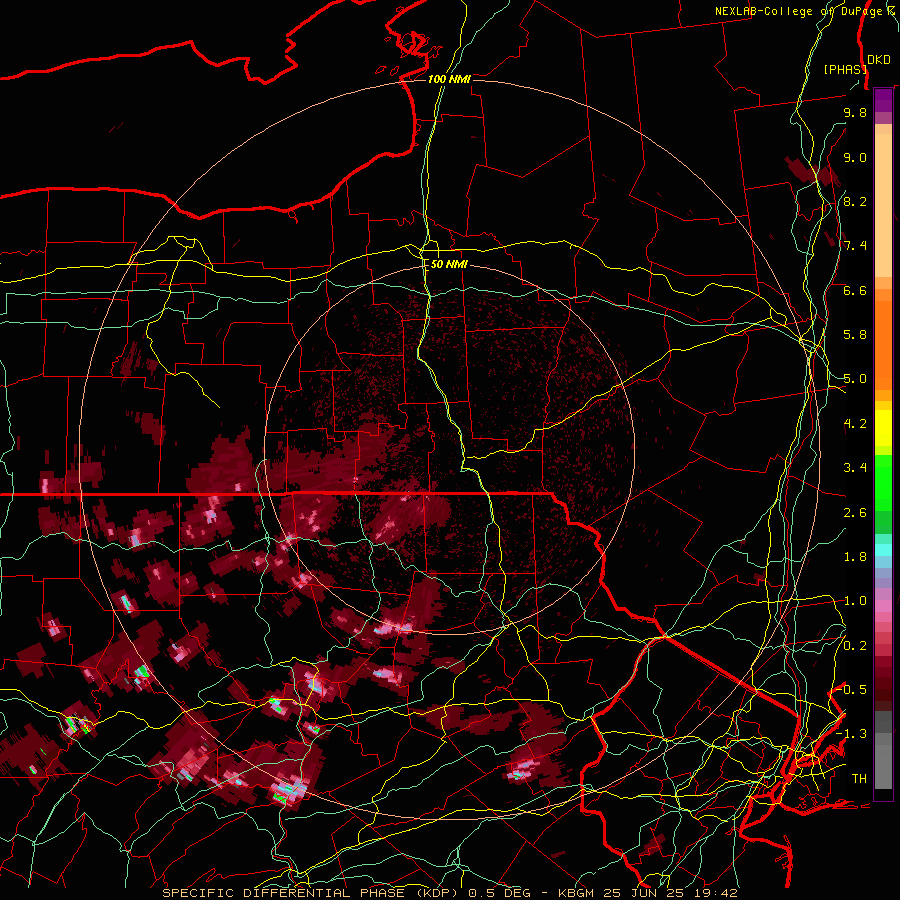Click the 1.0 scale value
Screen dimensions: 900x900
pyautogui.click(x=855, y=601)
